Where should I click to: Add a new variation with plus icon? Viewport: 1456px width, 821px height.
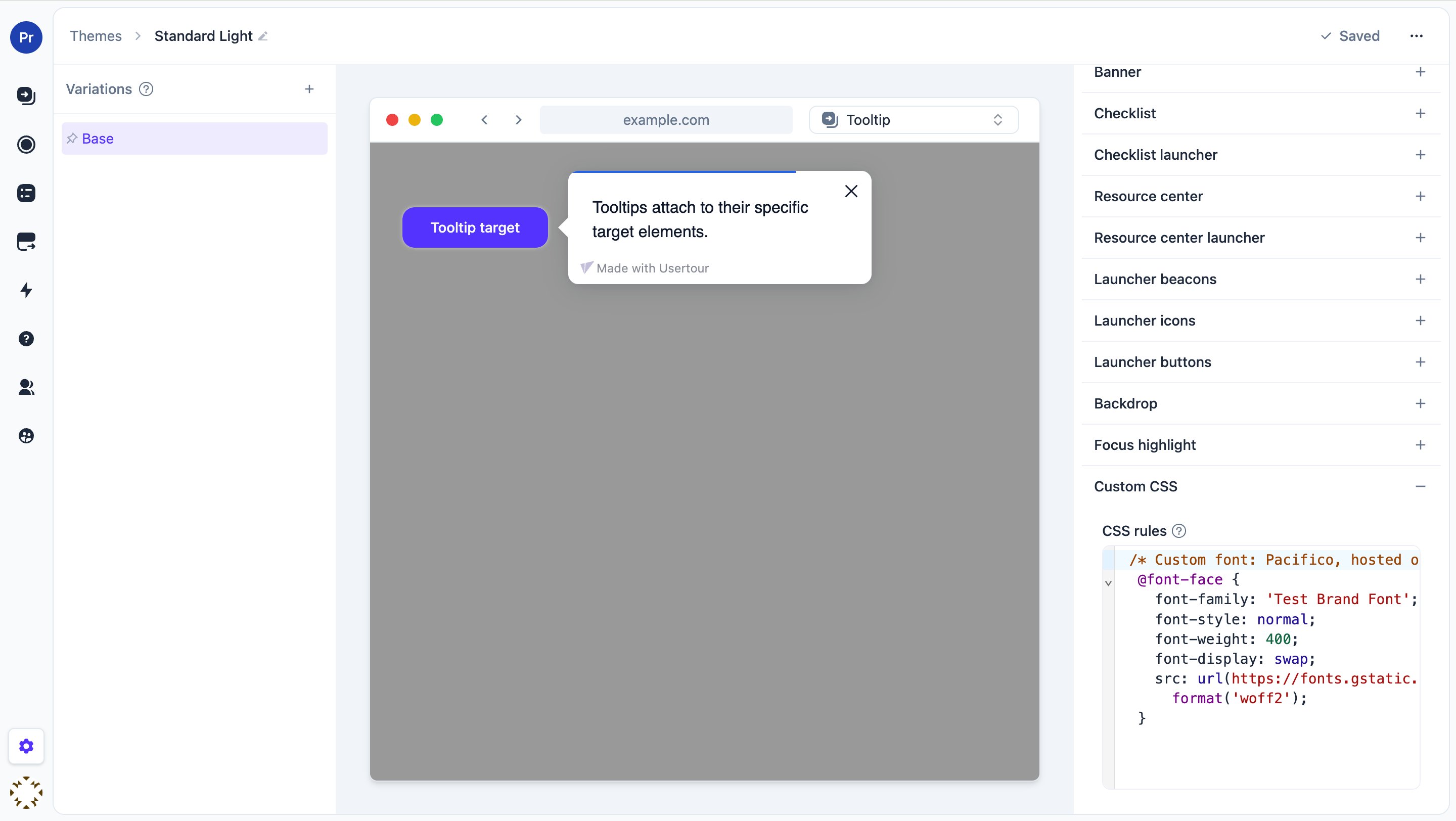pyautogui.click(x=309, y=89)
